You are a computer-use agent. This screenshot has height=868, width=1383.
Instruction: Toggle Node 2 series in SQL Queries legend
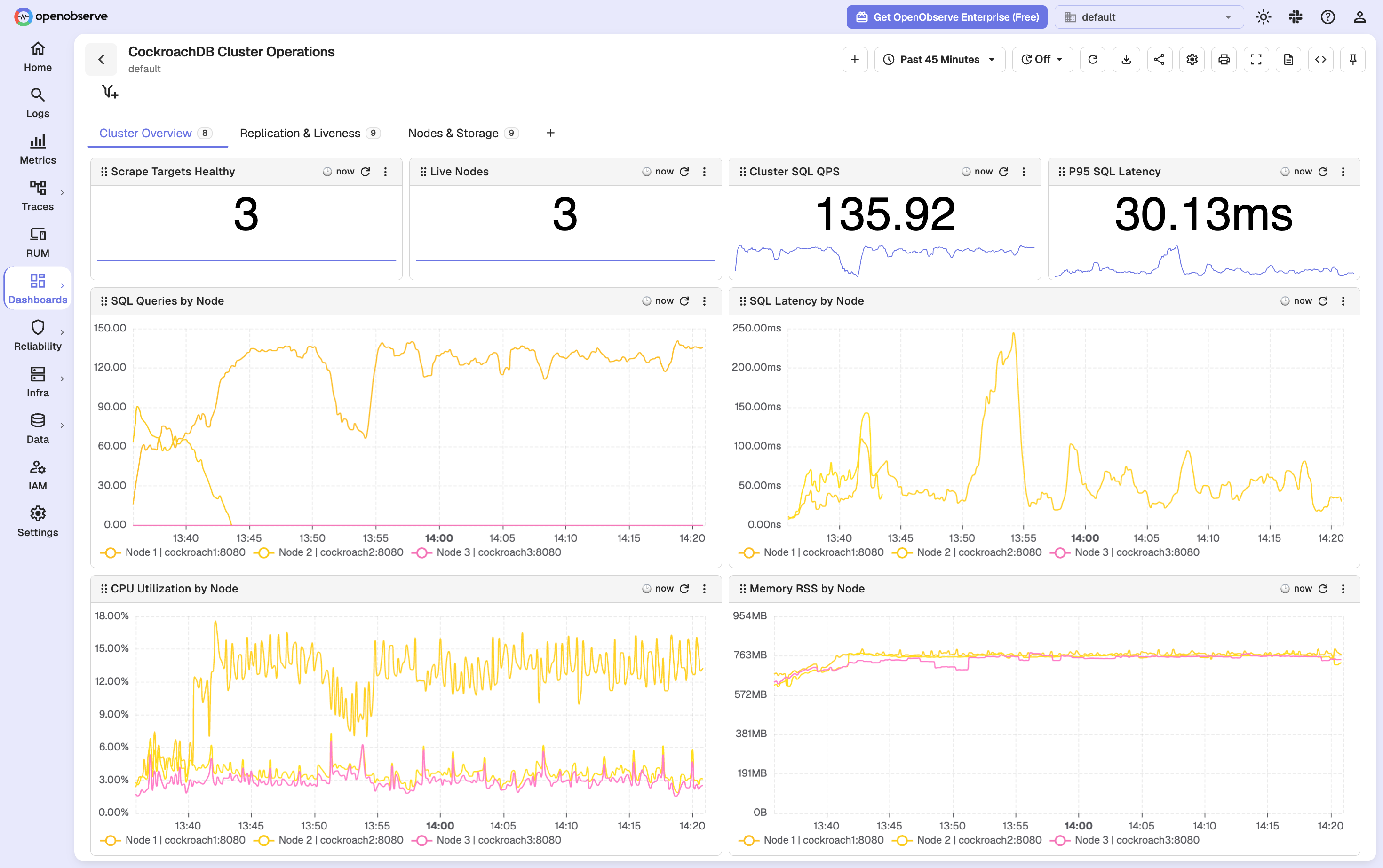(328, 552)
